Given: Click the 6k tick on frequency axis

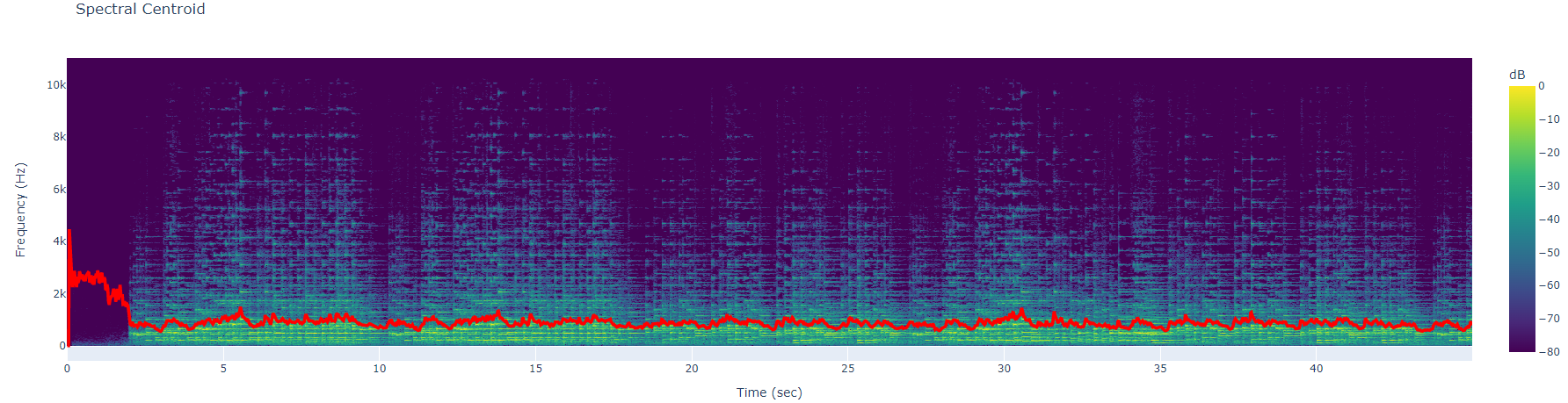Looking at the screenshot, I should coord(59,189).
